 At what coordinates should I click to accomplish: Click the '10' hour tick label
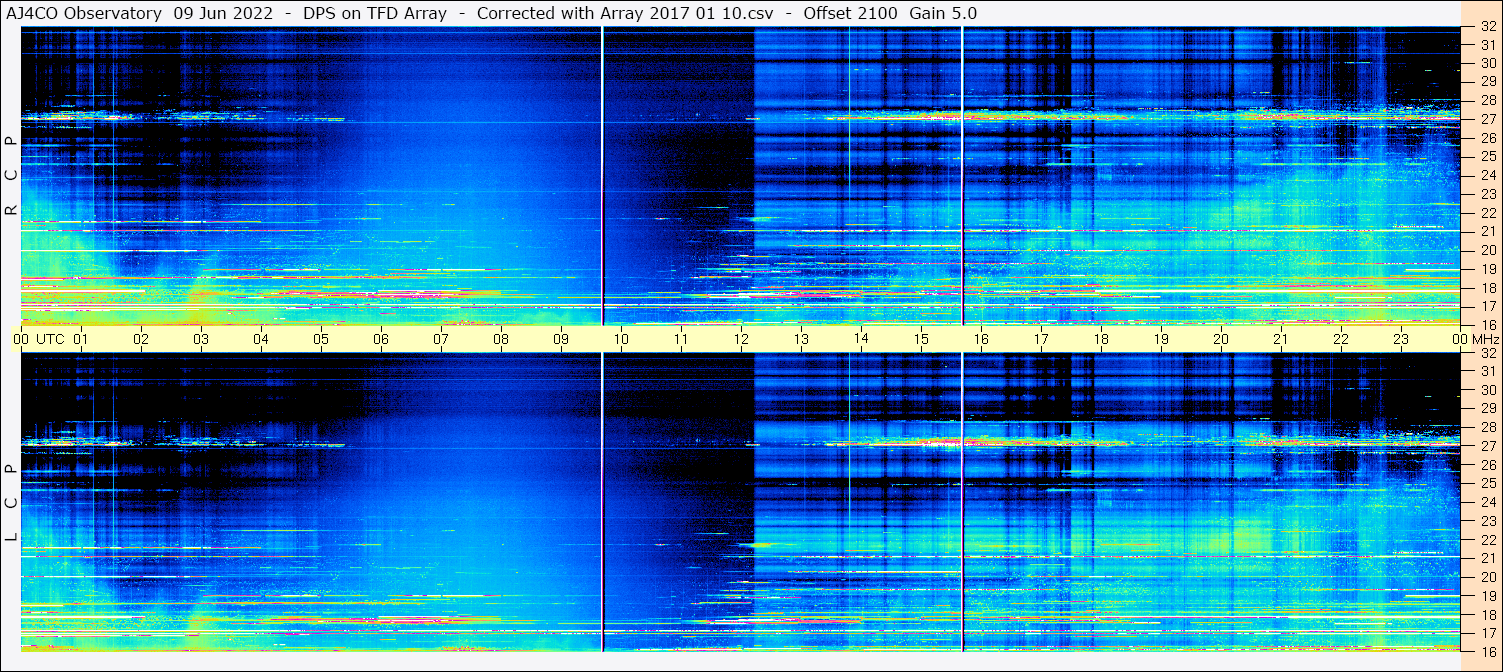click(x=621, y=339)
